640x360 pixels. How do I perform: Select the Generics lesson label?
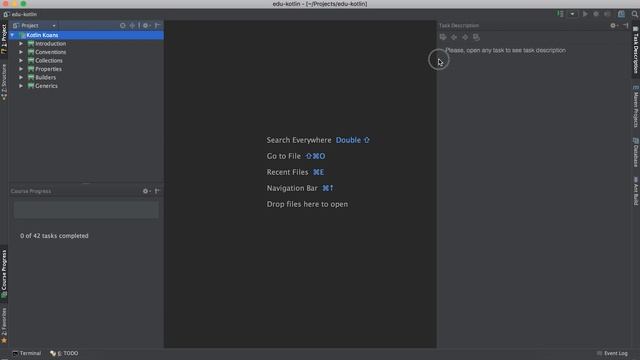click(47, 86)
